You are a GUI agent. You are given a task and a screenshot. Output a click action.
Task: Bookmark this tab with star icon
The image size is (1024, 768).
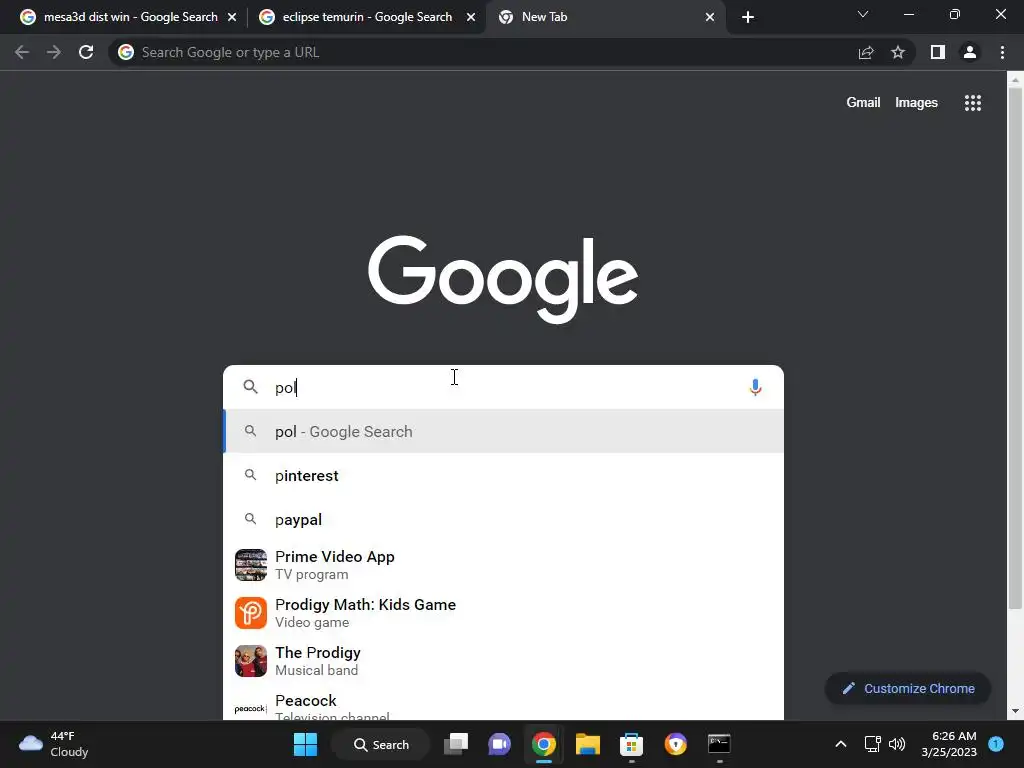pyautogui.click(x=898, y=52)
